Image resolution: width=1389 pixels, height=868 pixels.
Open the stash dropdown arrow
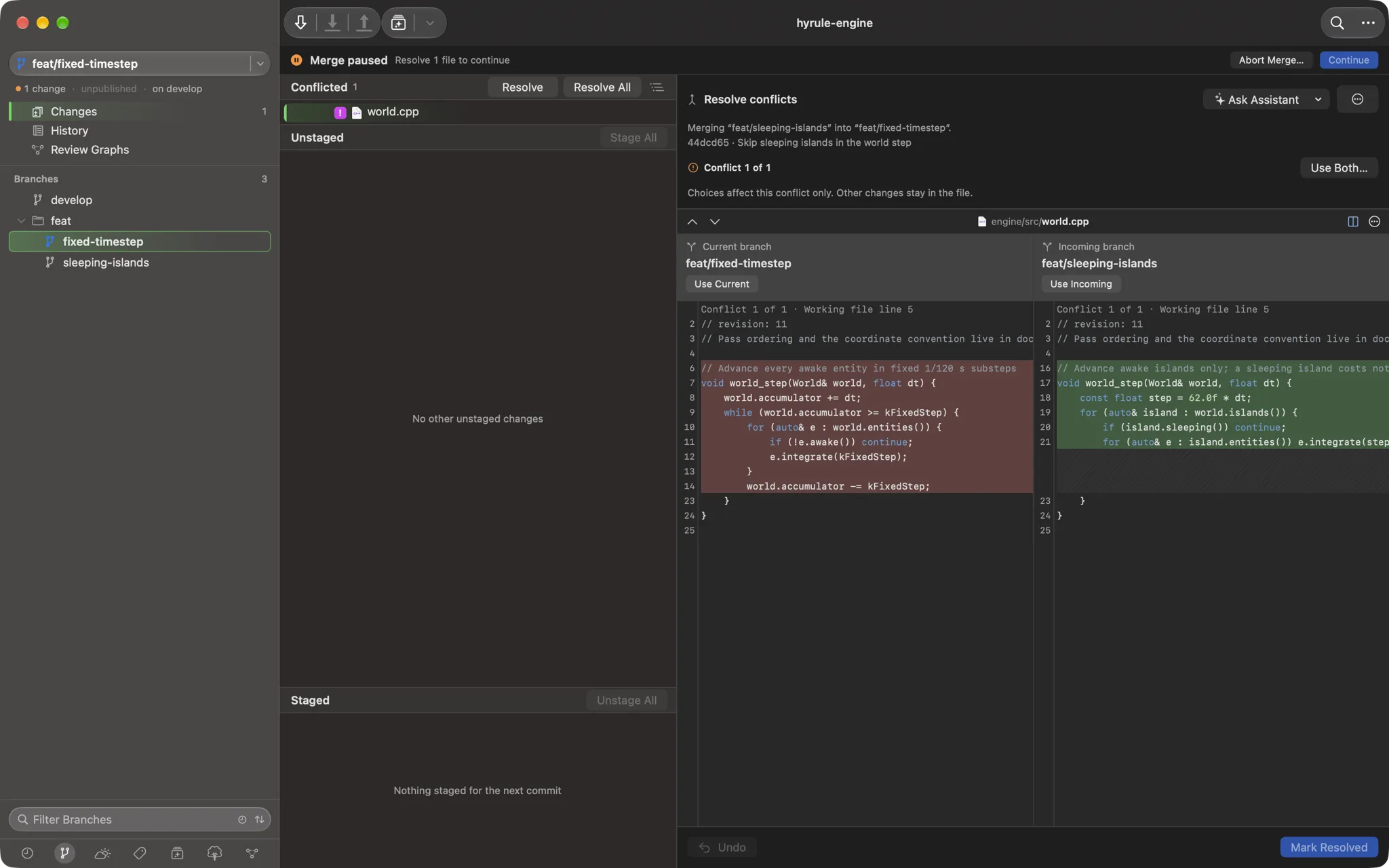tap(429, 22)
